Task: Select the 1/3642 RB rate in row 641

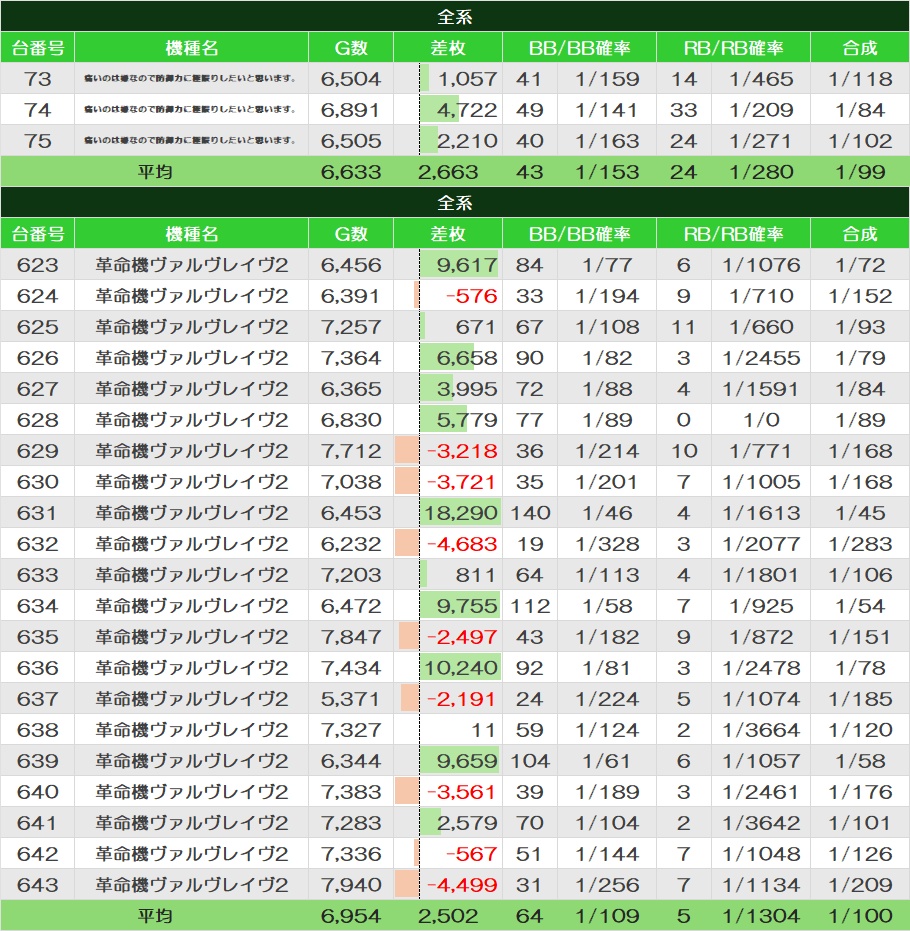Action: click(761, 823)
